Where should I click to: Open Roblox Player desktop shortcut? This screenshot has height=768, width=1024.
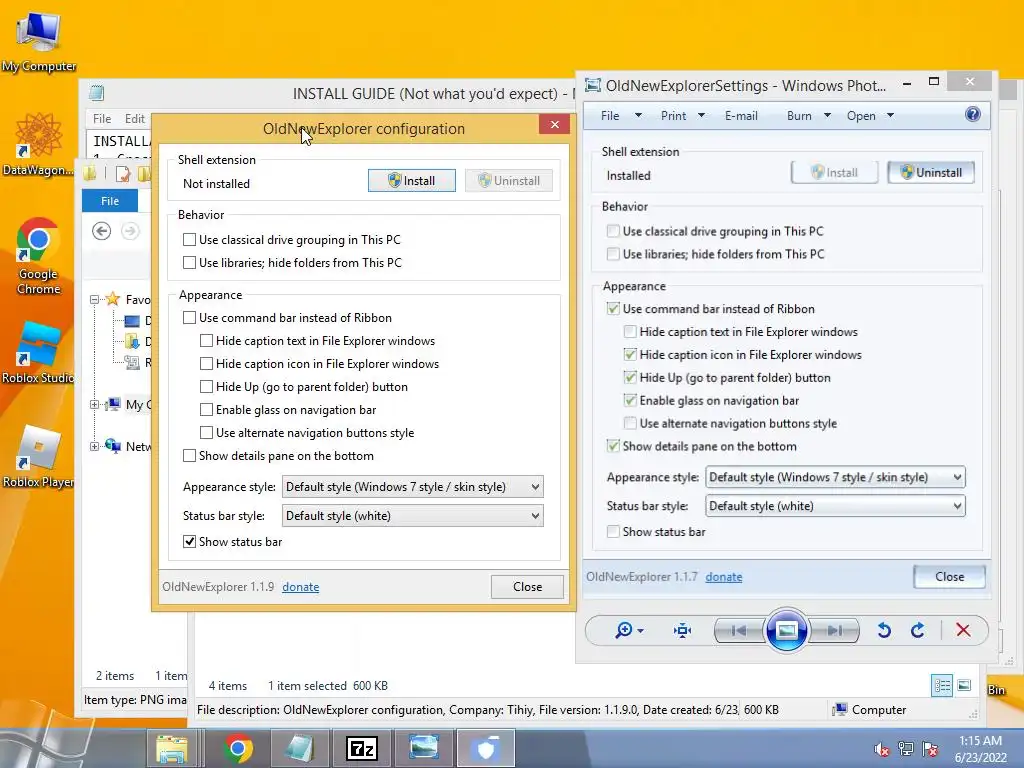tap(38, 456)
